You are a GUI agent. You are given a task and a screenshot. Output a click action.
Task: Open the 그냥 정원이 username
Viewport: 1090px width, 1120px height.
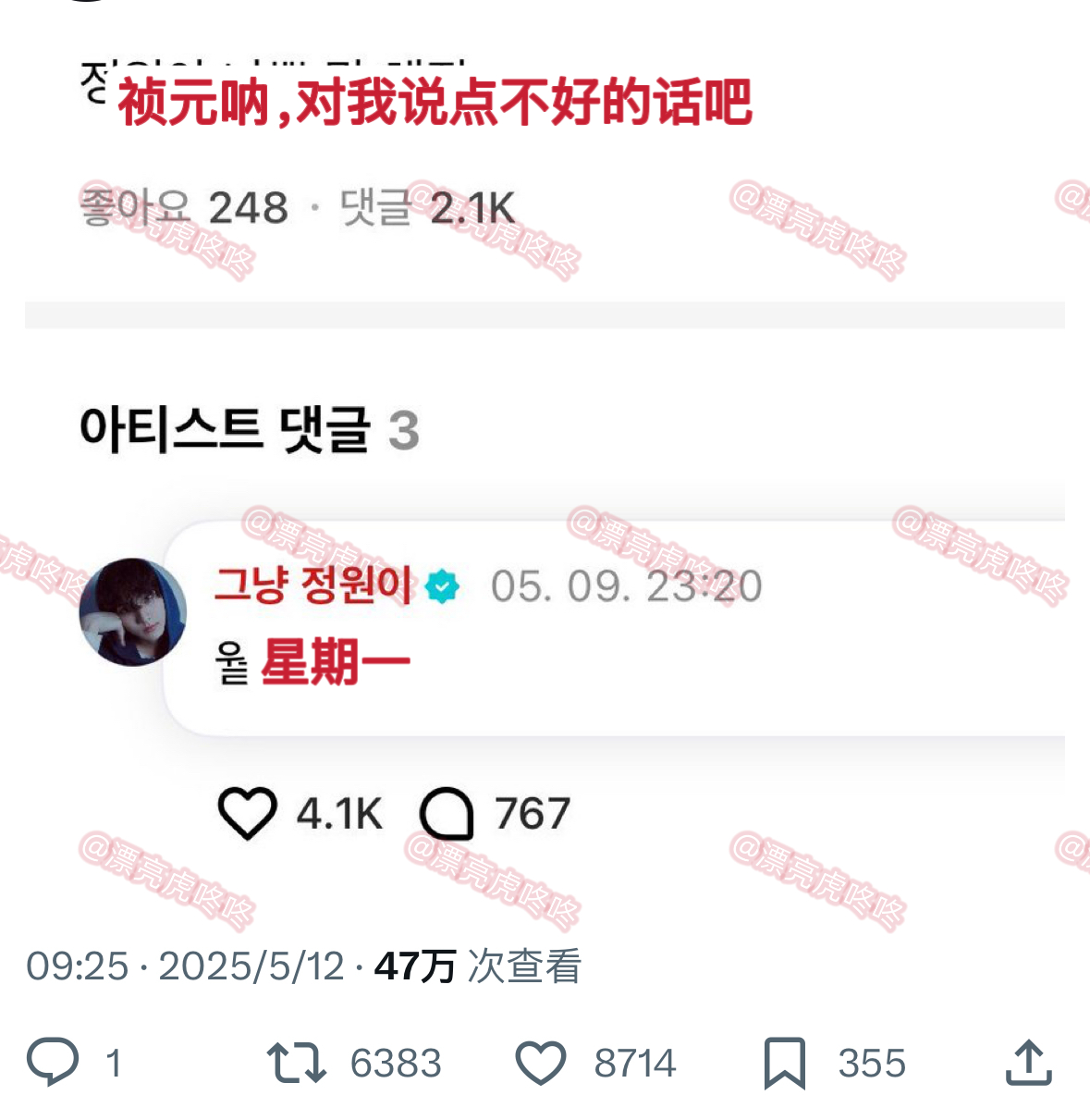[313, 585]
